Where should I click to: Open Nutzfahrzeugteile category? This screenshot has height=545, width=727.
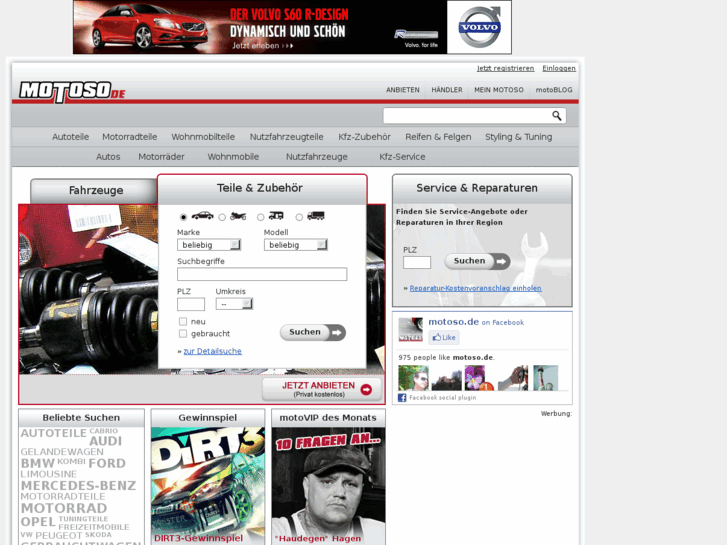click(287, 137)
